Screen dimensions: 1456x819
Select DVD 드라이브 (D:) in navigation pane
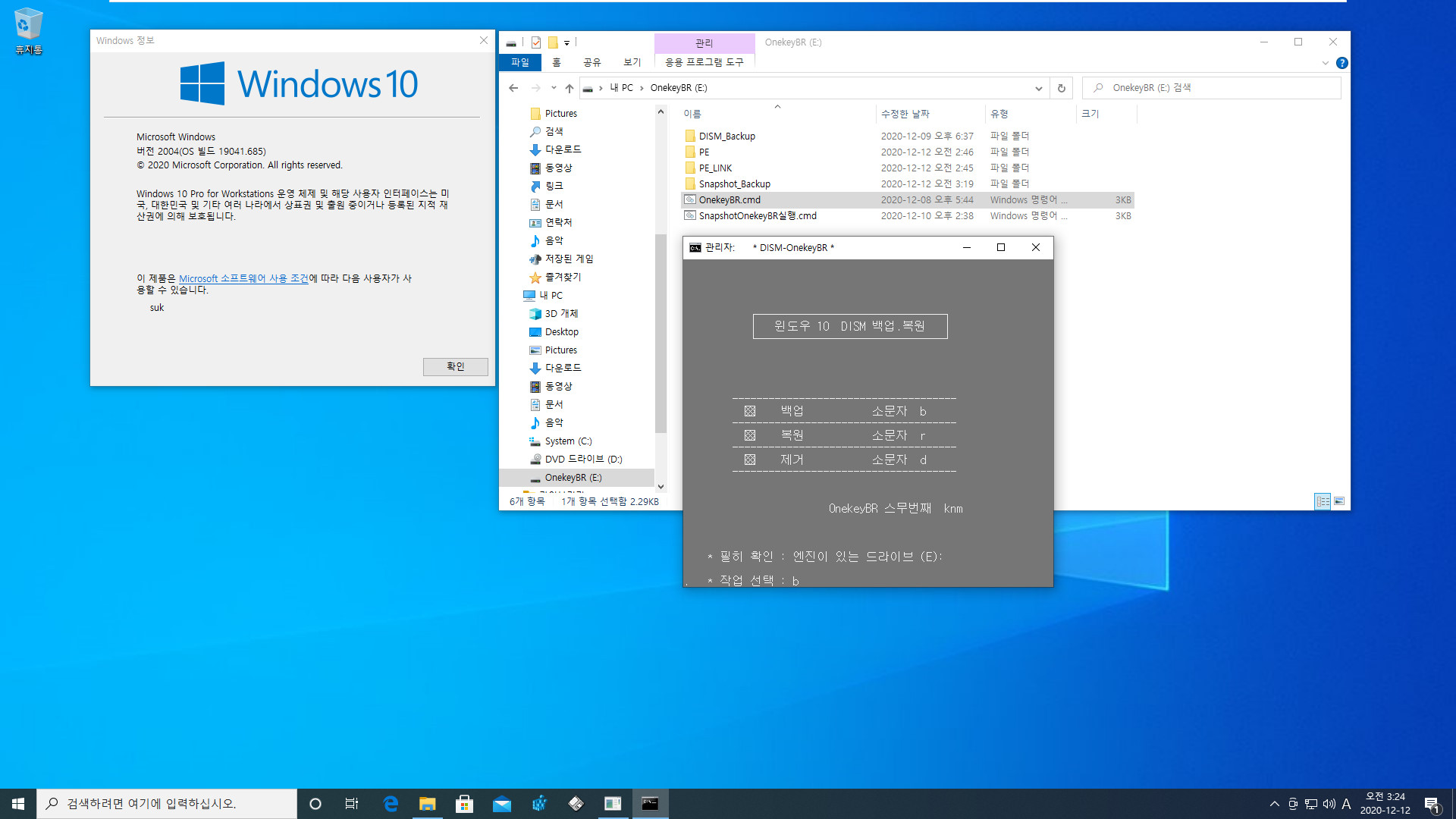pyautogui.click(x=583, y=460)
